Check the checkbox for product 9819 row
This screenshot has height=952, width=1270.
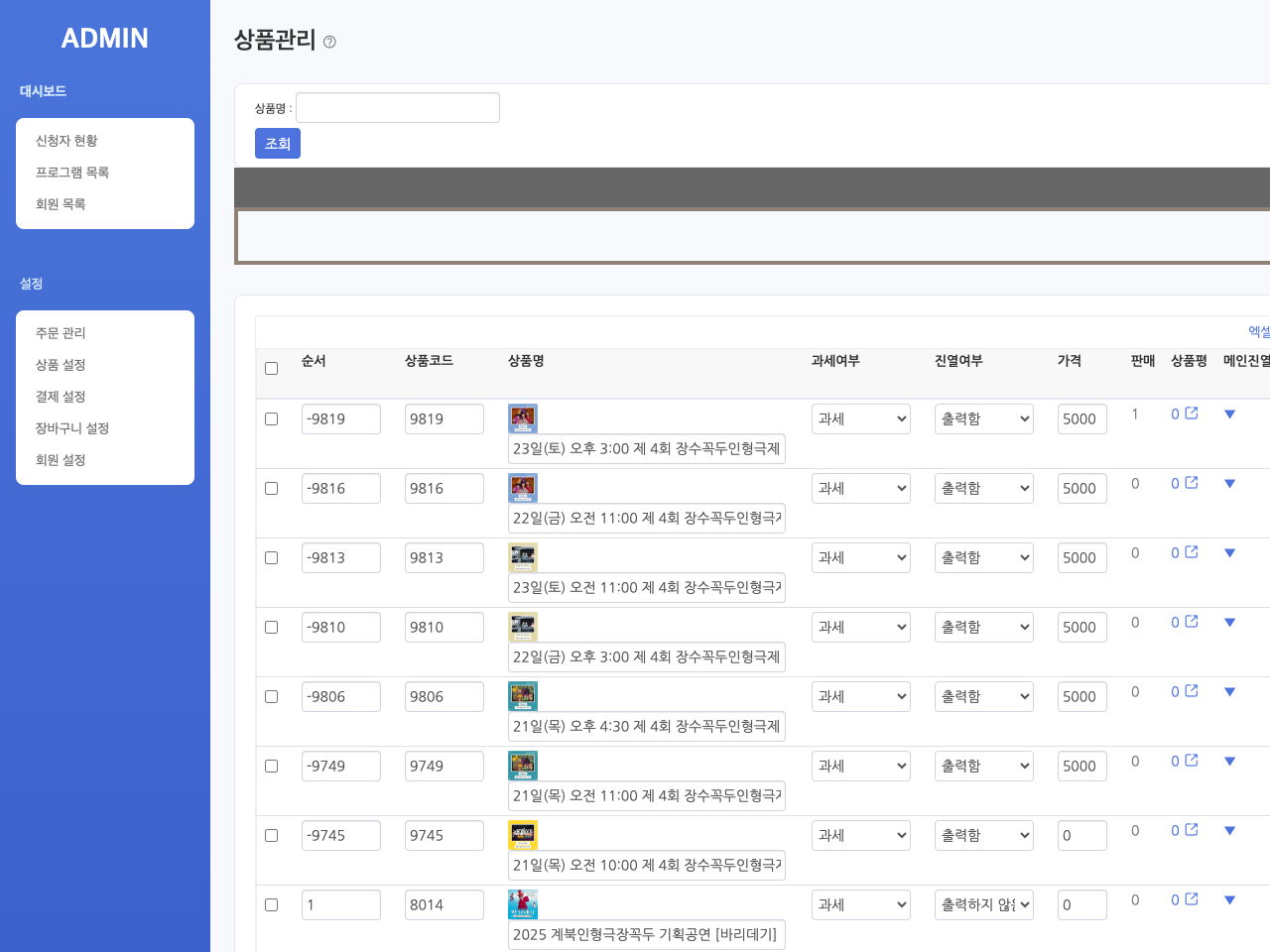pyautogui.click(x=272, y=419)
